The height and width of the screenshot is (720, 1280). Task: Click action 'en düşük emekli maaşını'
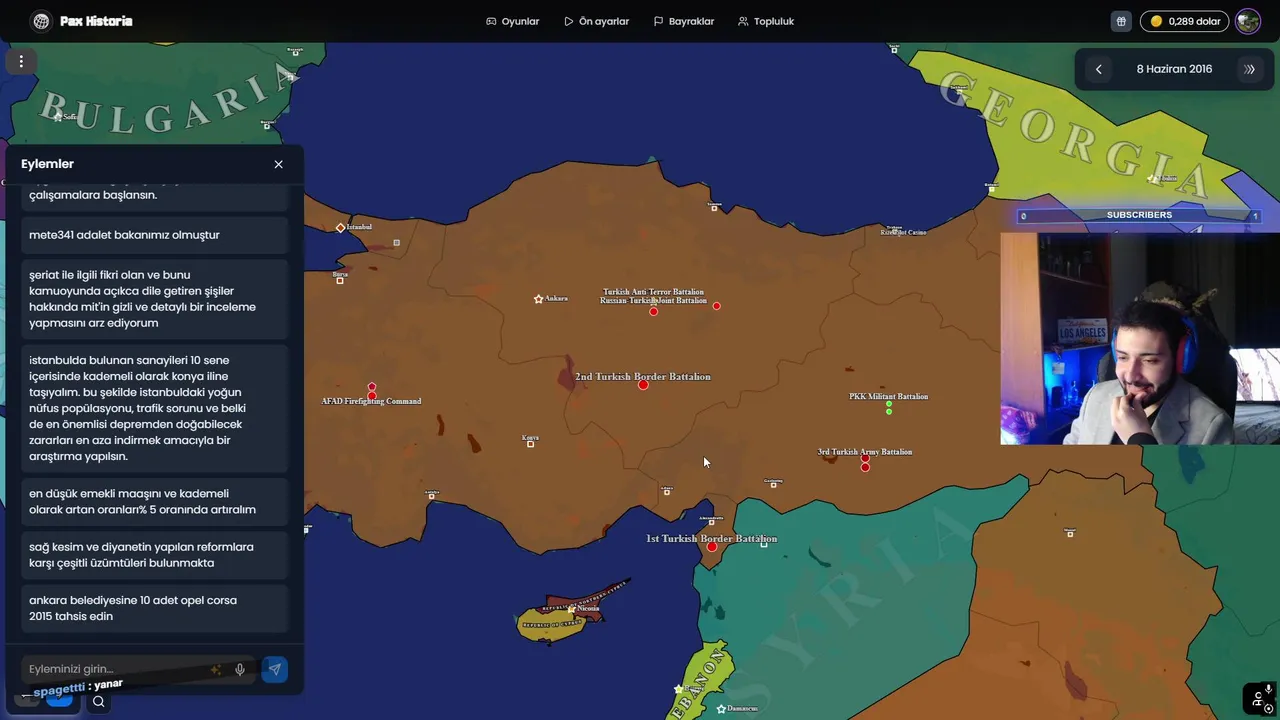[154, 501]
